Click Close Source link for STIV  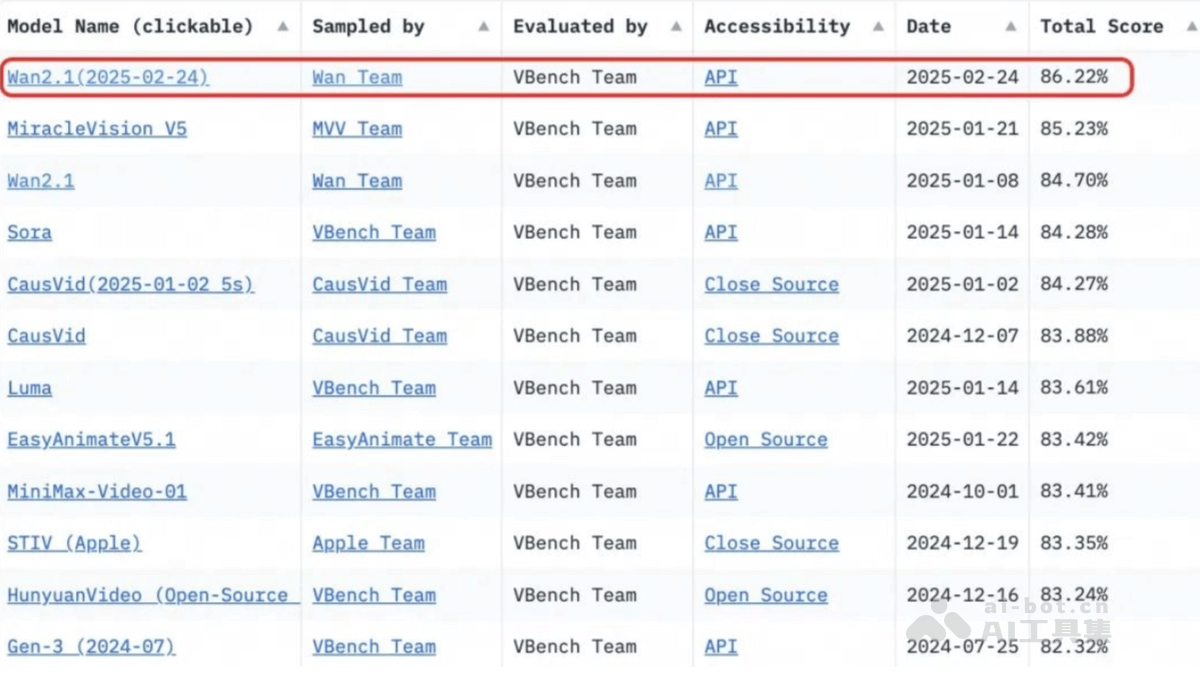coord(771,544)
